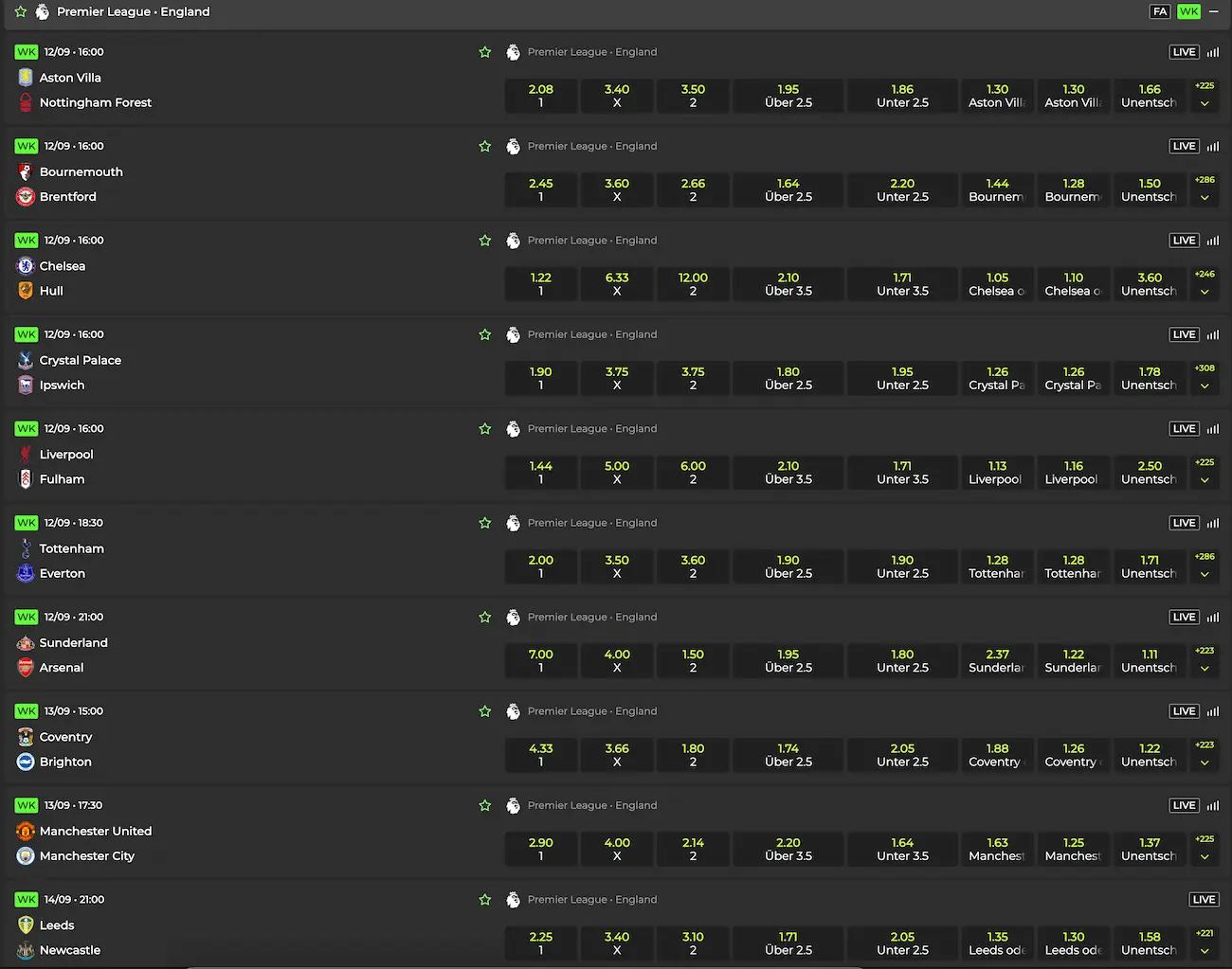Mark Crystal Palace vs Ipswich as favorite

click(485, 334)
